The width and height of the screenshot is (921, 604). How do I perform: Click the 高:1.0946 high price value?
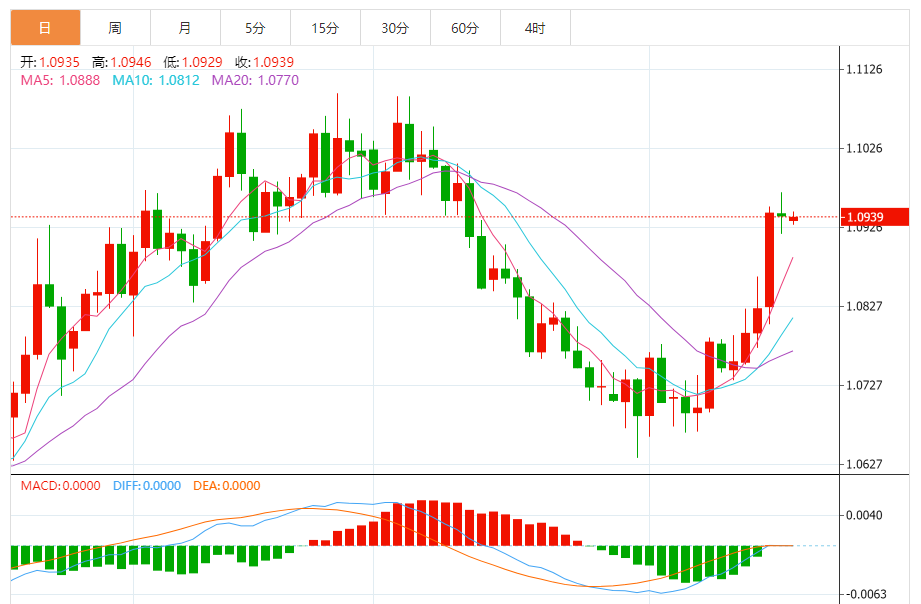[122, 62]
